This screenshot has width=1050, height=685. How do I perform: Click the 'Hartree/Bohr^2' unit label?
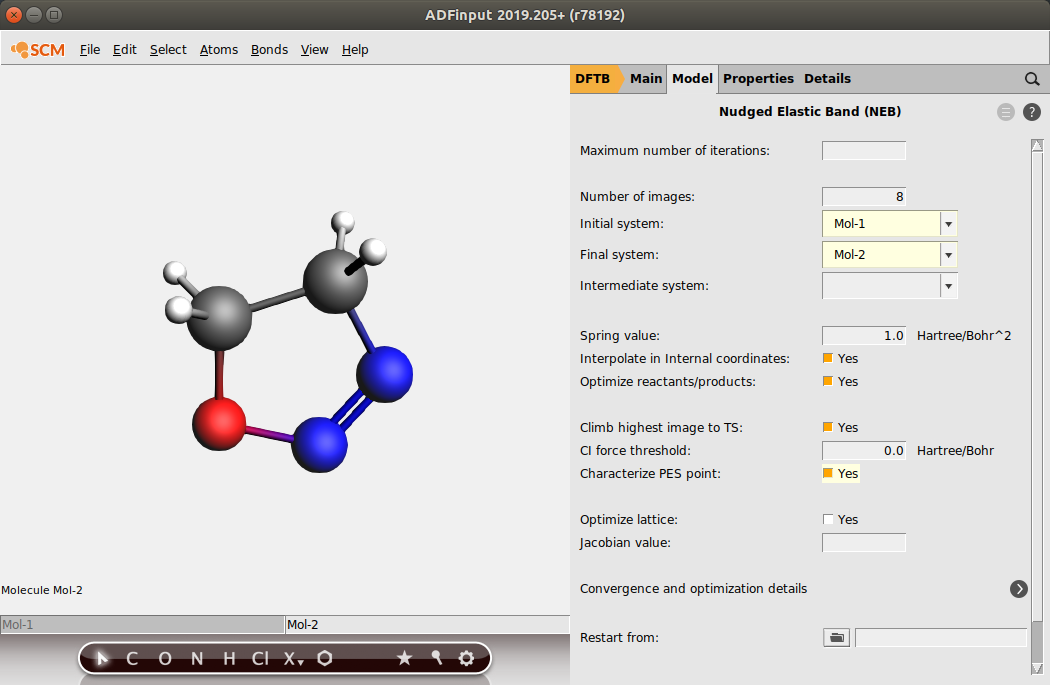point(964,335)
